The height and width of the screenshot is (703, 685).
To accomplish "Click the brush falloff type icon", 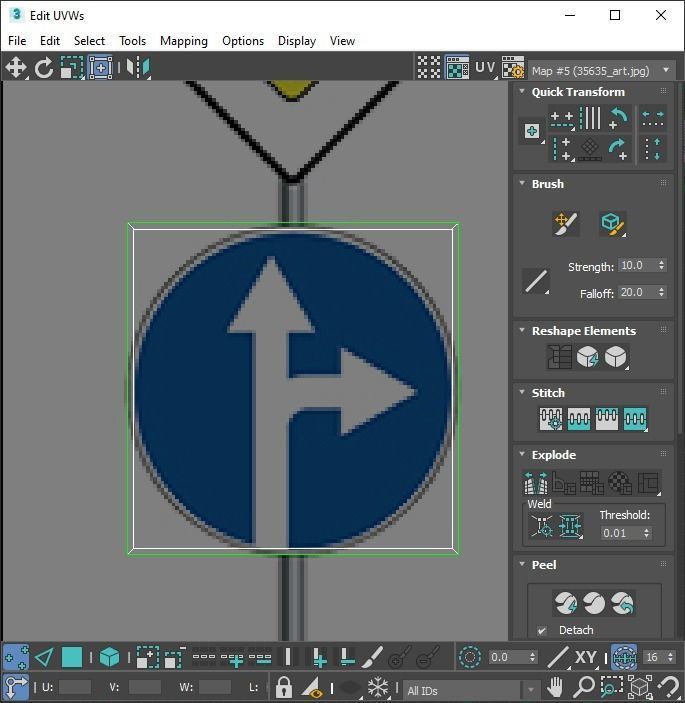I will [536, 282].
